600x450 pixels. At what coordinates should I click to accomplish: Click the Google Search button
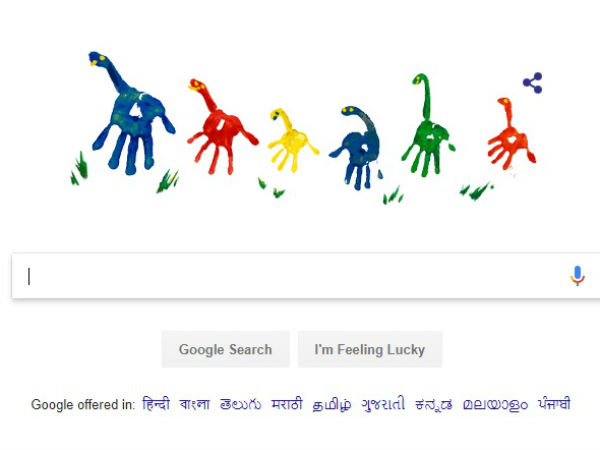coord(225,349)
